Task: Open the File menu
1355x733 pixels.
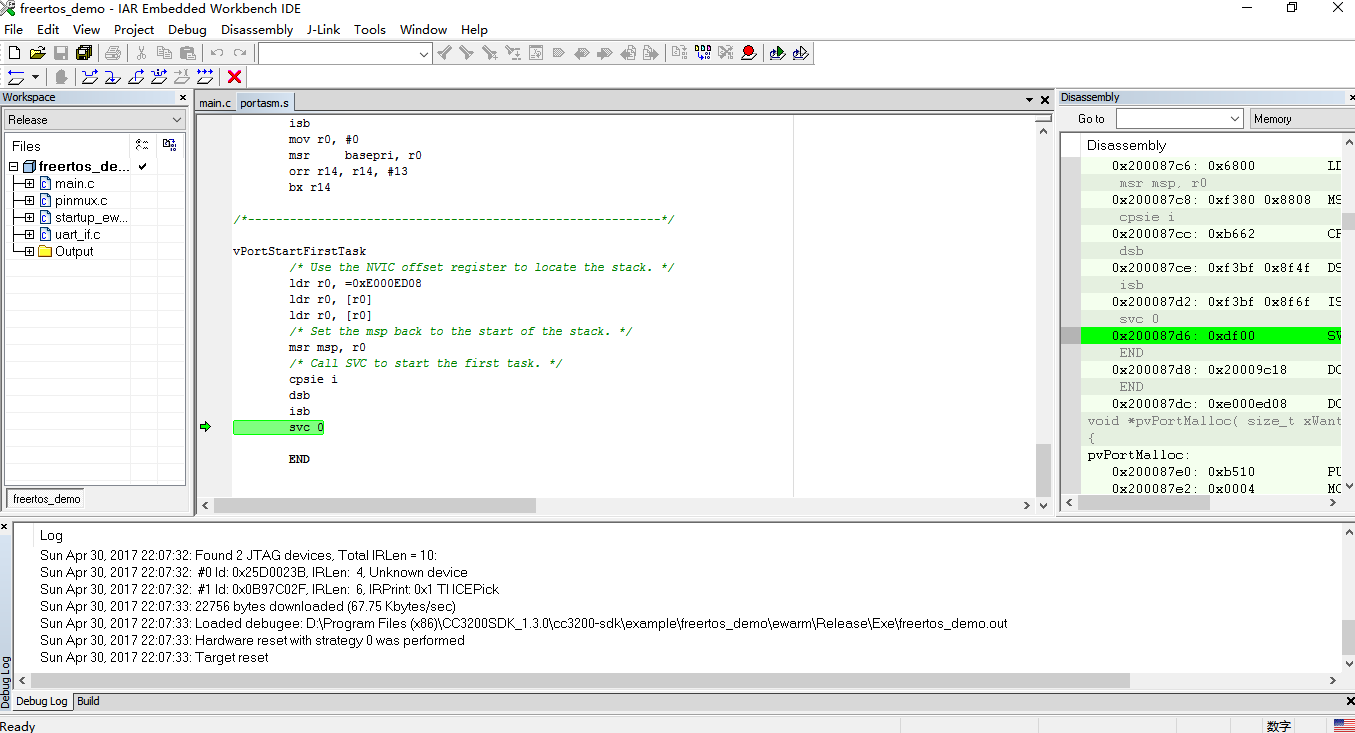Action: 13,29
